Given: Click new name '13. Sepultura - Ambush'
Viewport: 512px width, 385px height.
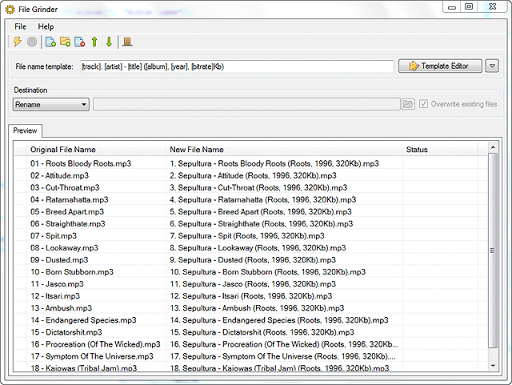Looking at the screenshot, I should point(257,308).
